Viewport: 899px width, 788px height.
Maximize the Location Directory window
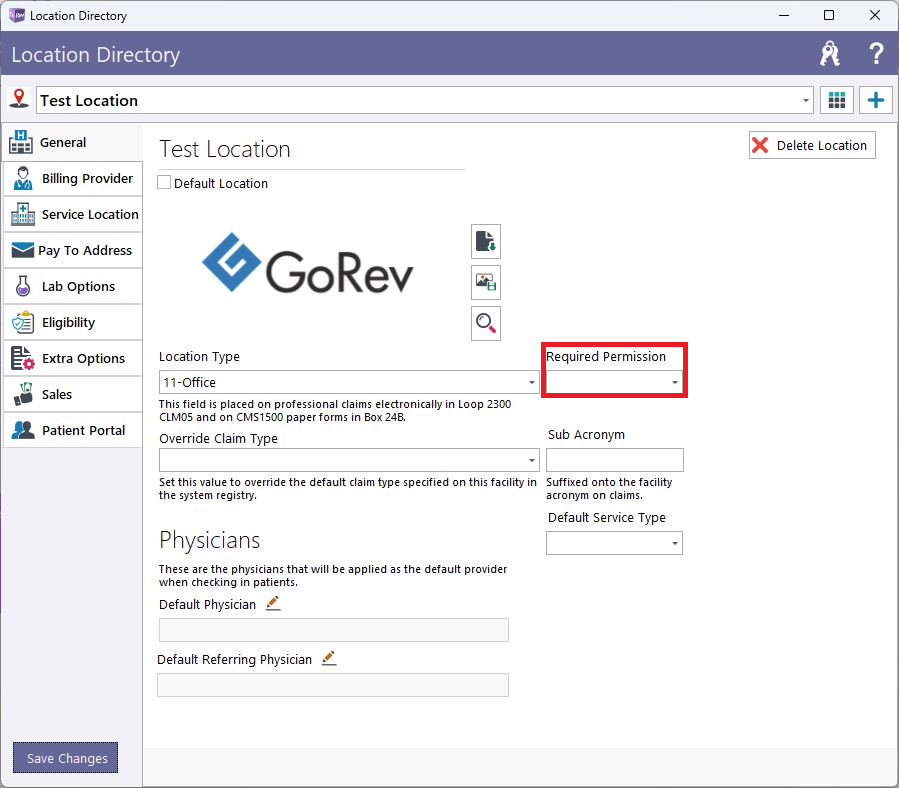[x=829, y=15]
